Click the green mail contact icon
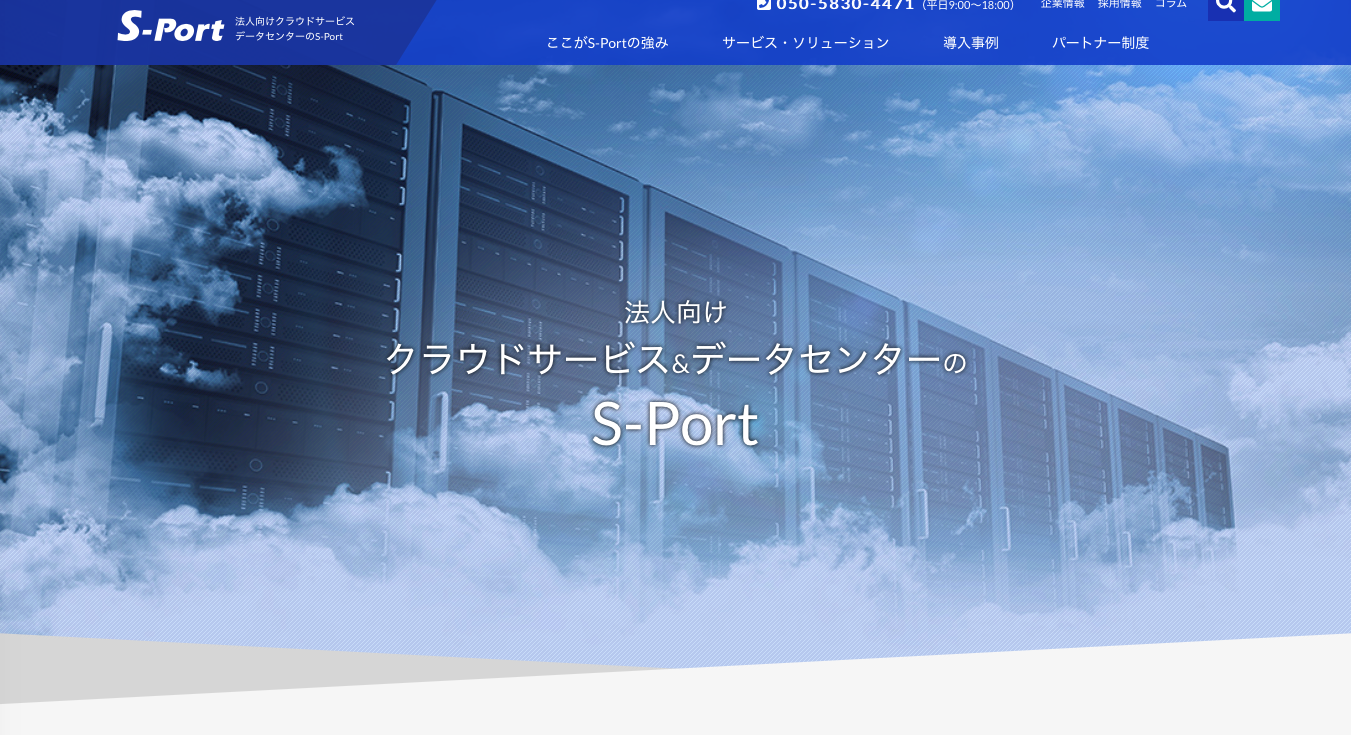Image resolution: width=1351 pixels, height=735 pixels. [x=1262, y=6]
